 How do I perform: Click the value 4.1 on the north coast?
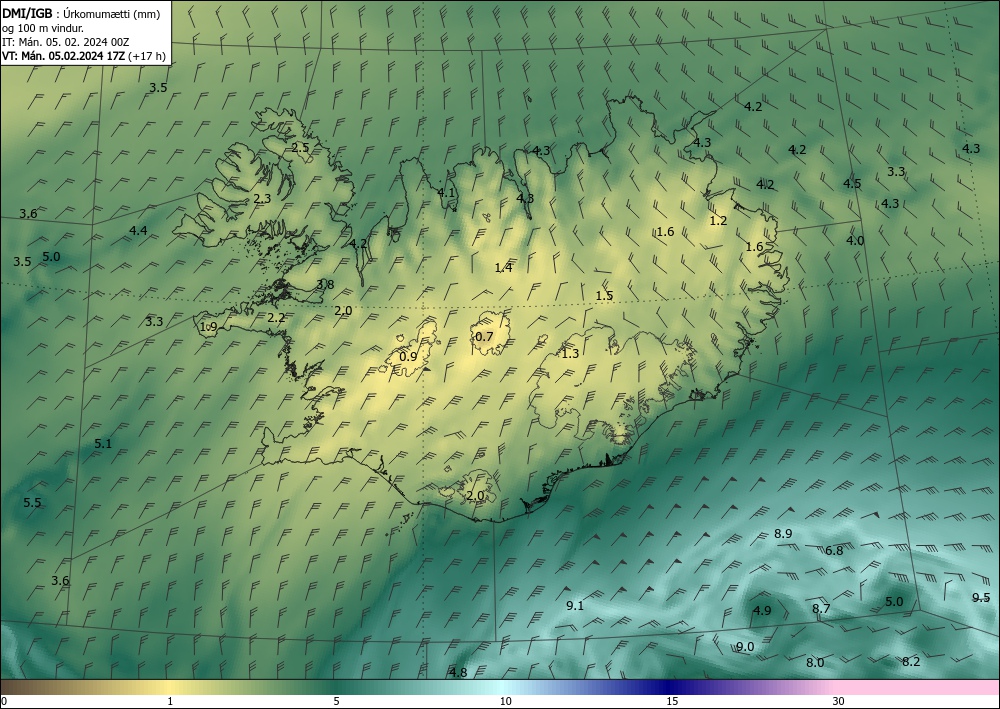tap(446, 192)
